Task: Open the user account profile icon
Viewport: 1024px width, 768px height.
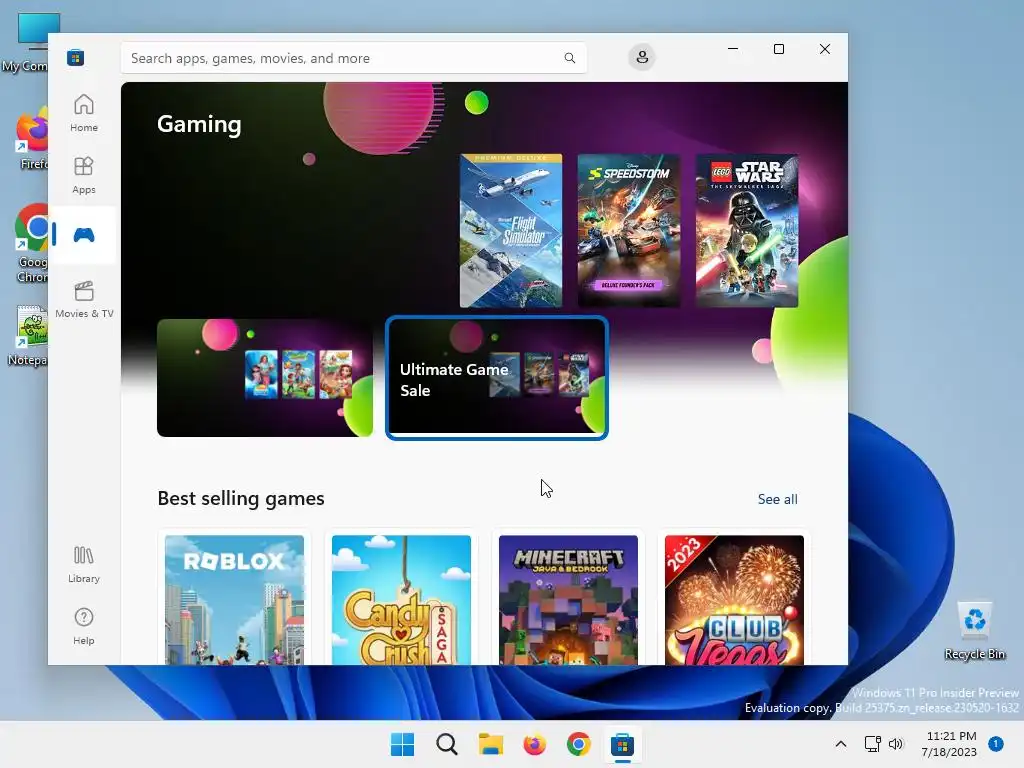Action: (642, 57)
